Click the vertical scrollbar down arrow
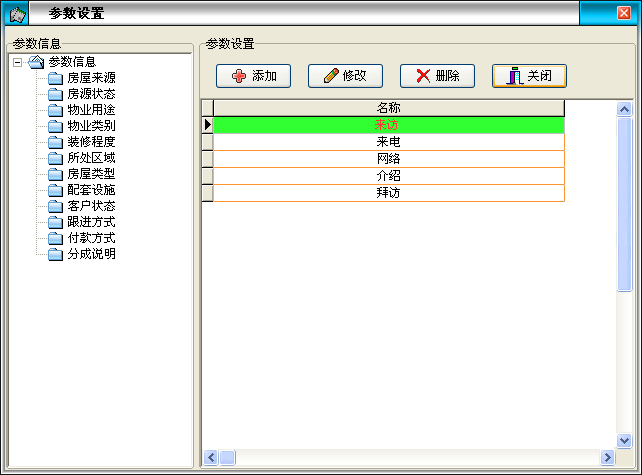The image size is (642, 475). pyautogui.click(x=624, y=440)
